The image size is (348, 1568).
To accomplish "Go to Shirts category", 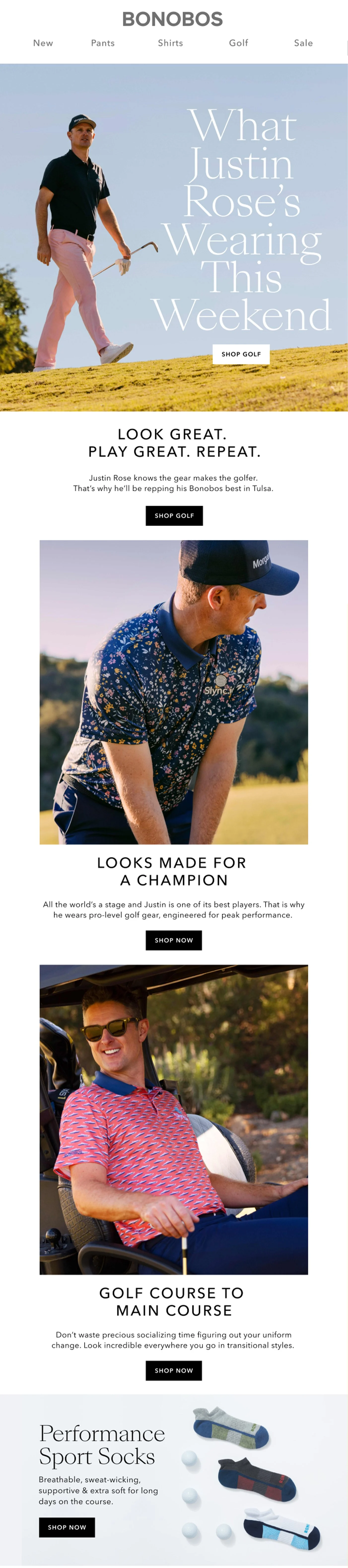I will pyautogui.click(x=171, y=43).
